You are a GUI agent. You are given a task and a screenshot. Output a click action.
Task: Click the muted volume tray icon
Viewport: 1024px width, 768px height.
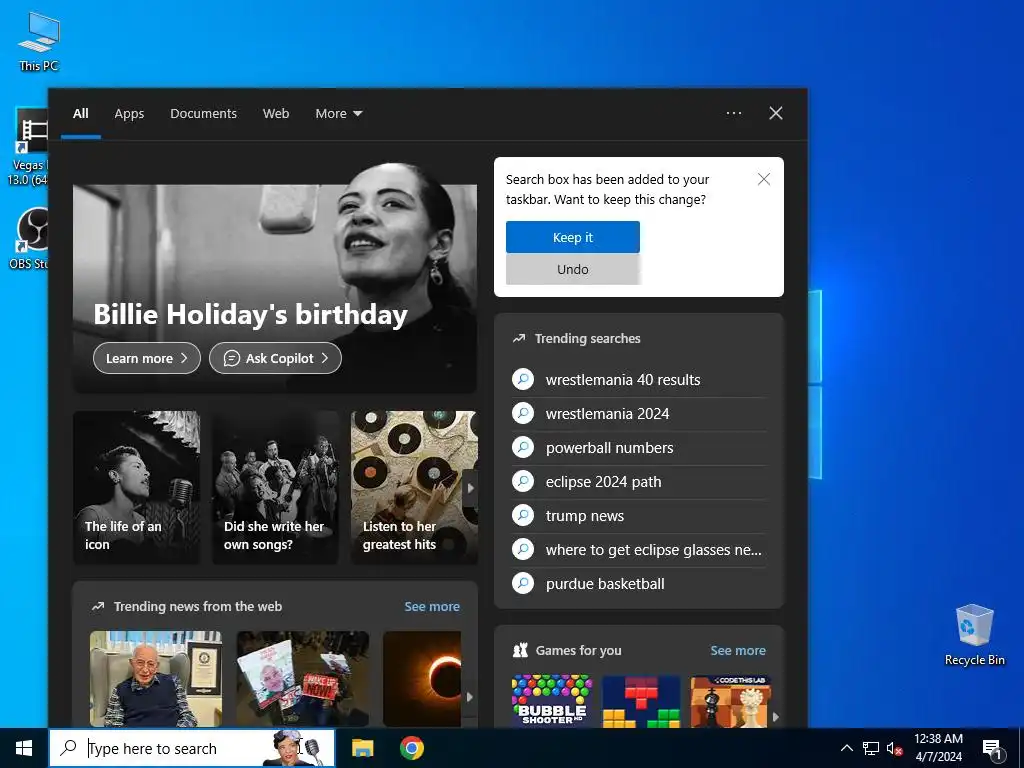click(894, 748)
